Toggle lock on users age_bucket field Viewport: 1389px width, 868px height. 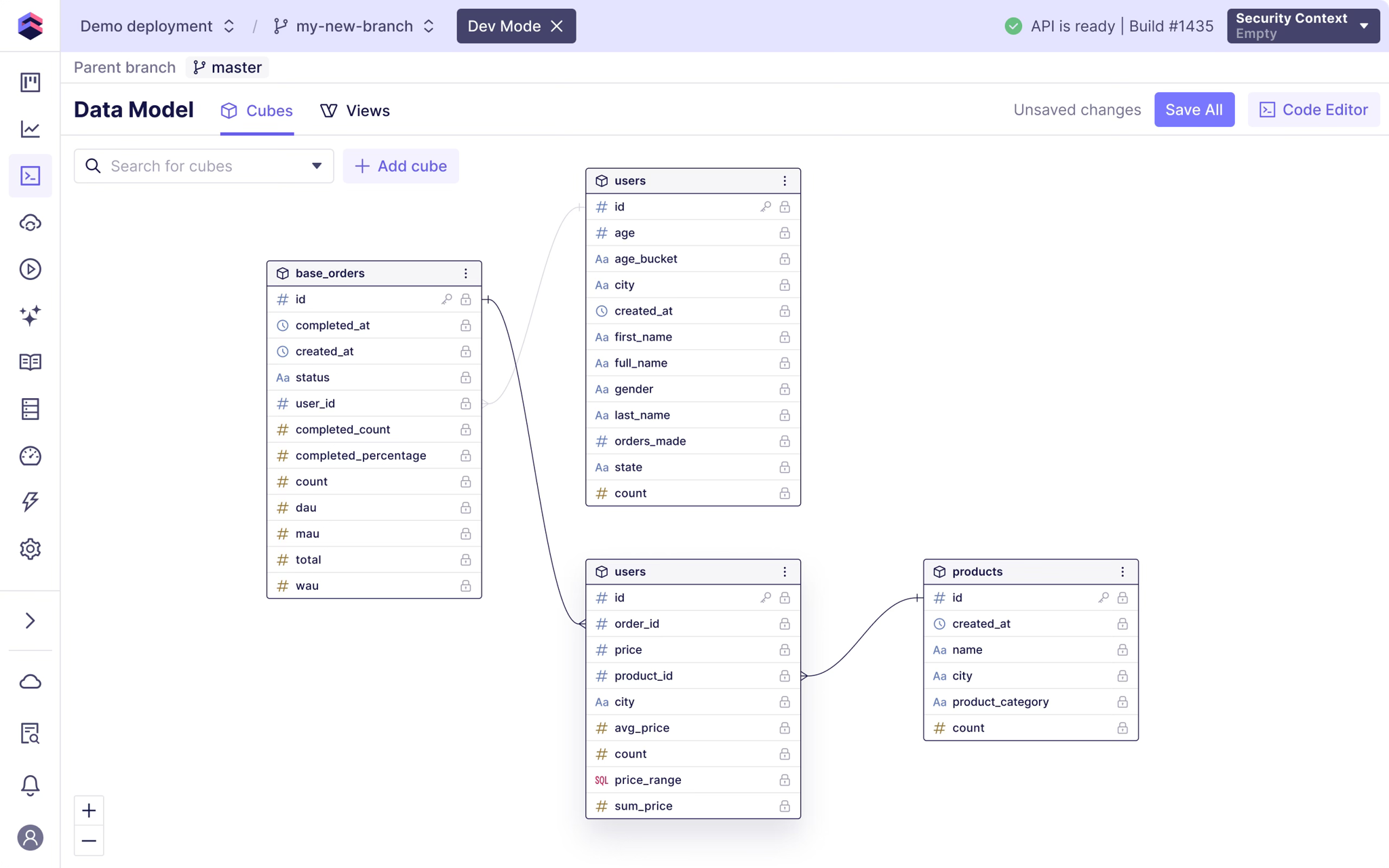tap(785, 259)
